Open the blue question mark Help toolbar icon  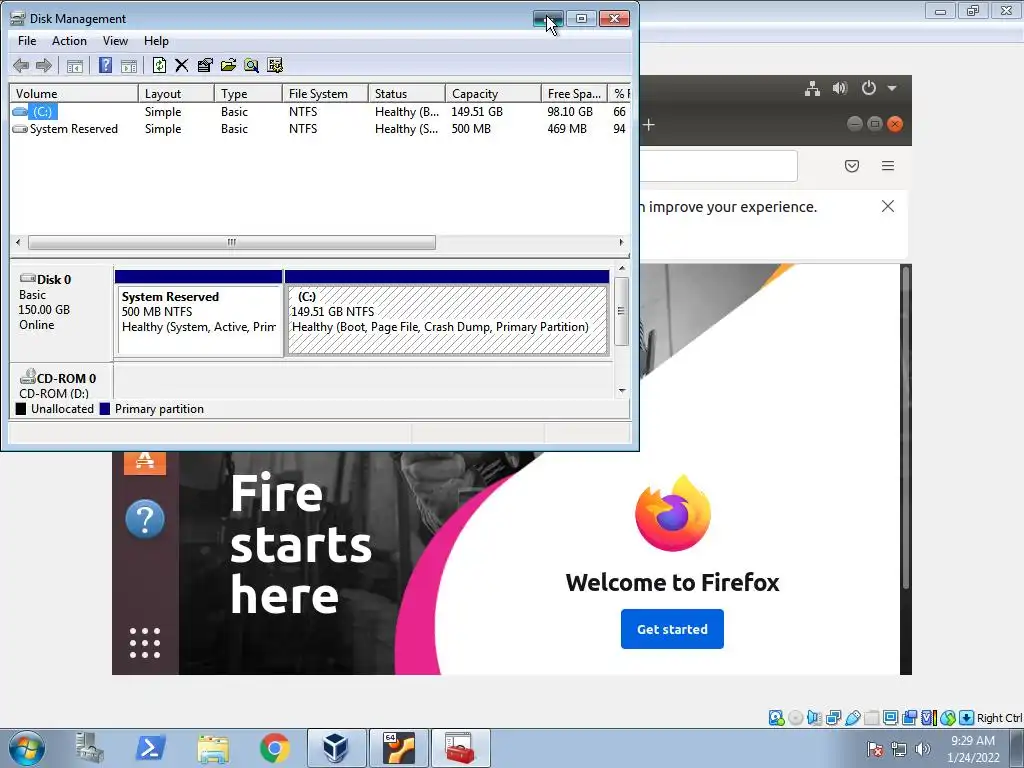click(x=105, y=65)
